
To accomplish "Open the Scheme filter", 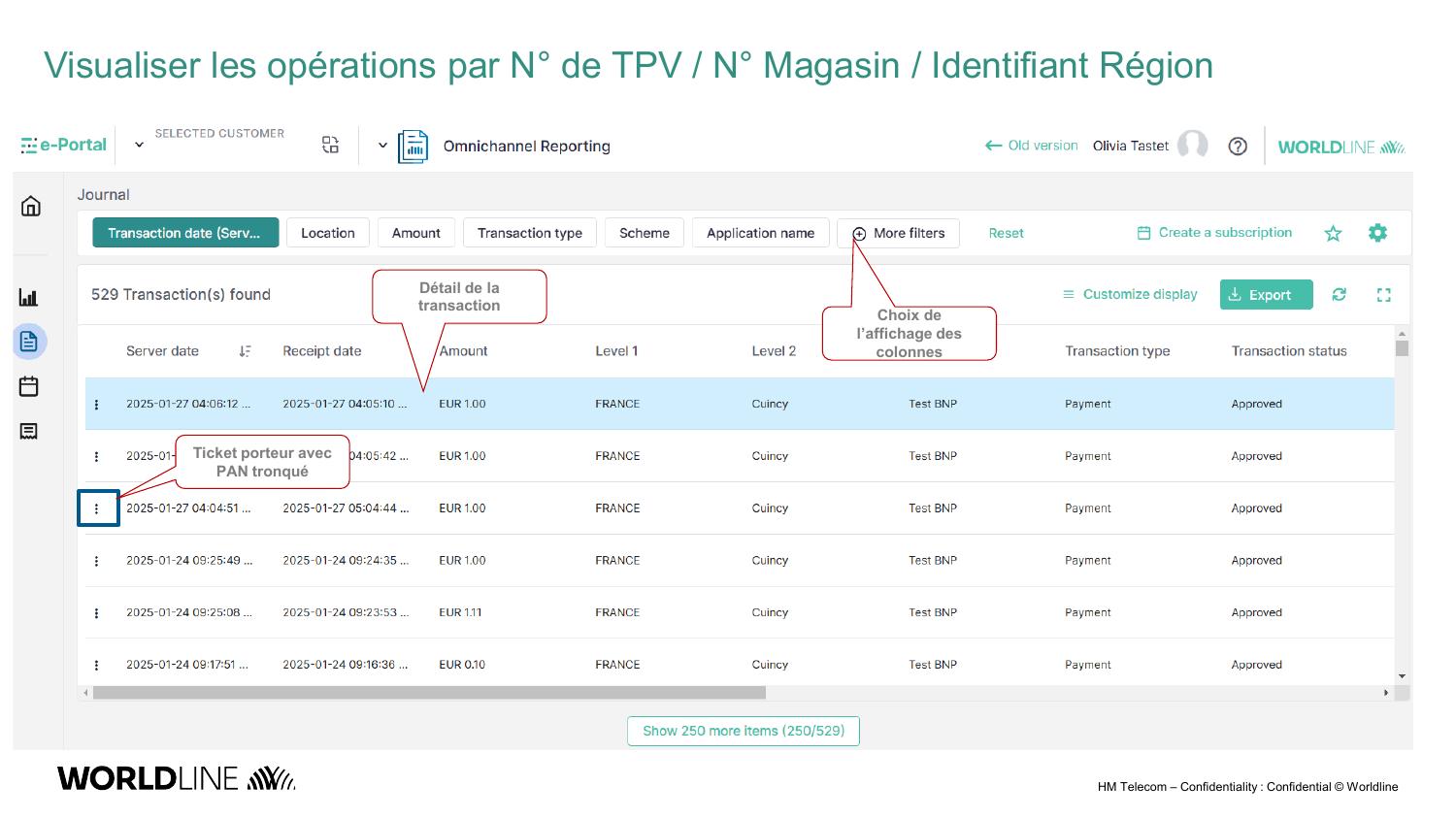I will pos(645,233).
